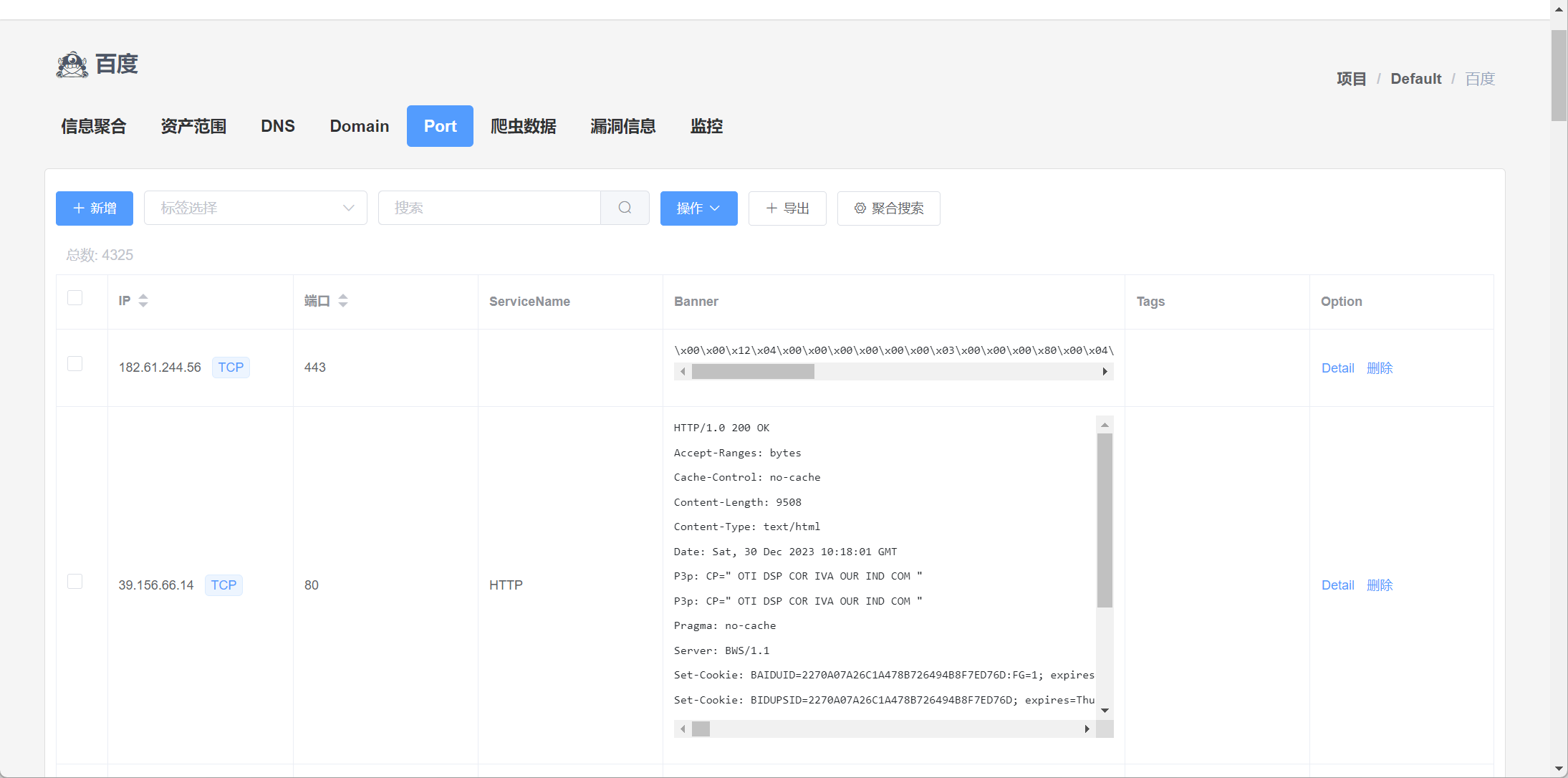Click the Banner column header
Image resolution: width=1568 pixels, height=778 pixels.
(696, 302)
